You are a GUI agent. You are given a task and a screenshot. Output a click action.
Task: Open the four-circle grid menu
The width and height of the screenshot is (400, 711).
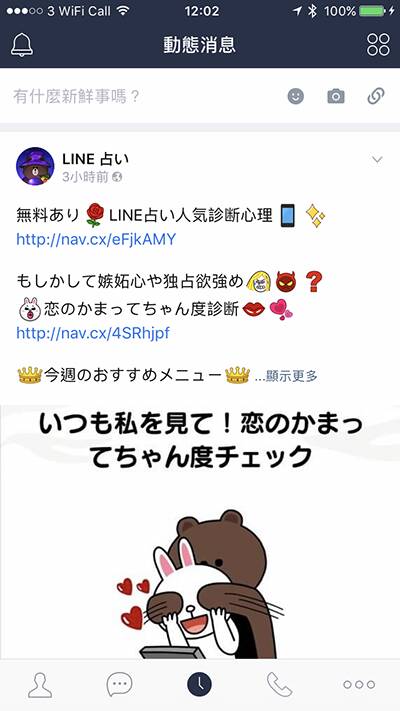click(x=378, y=44)
